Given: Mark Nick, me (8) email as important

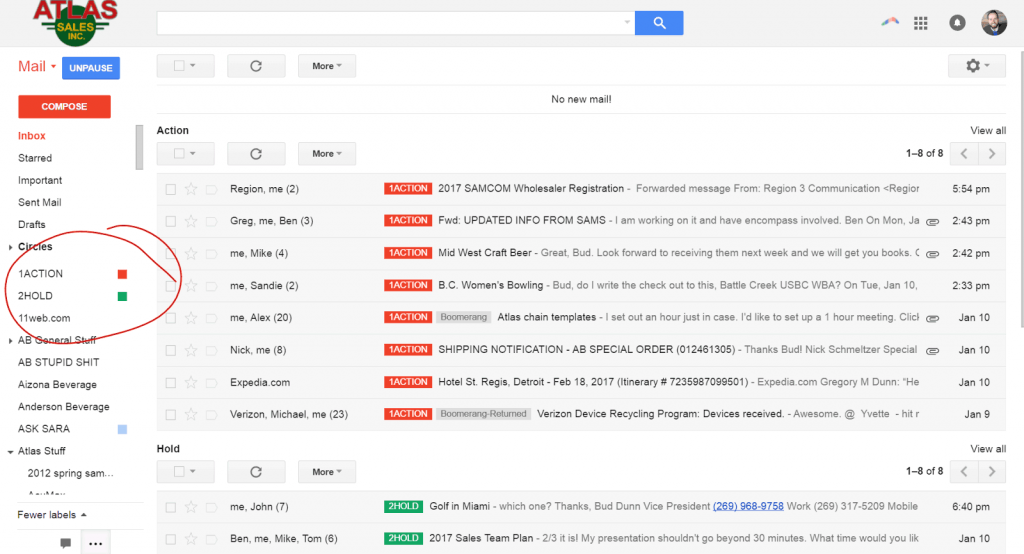Looking at the screenshot, I should click(211, 350).
